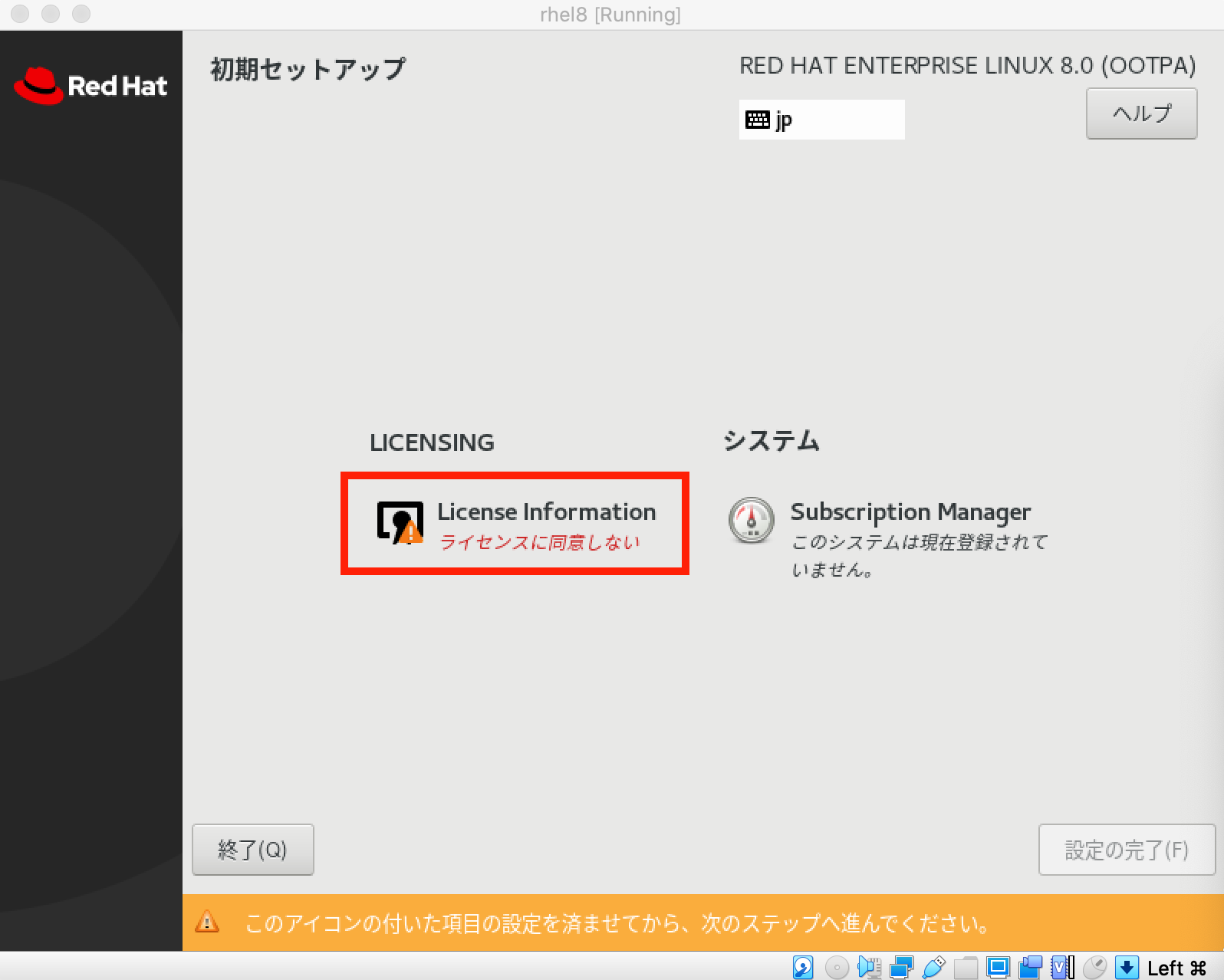Viewport: 1224px width, 980px height.
Task: Click the orange warning message text
Action: pyautogui.click(x=617, y=922)
